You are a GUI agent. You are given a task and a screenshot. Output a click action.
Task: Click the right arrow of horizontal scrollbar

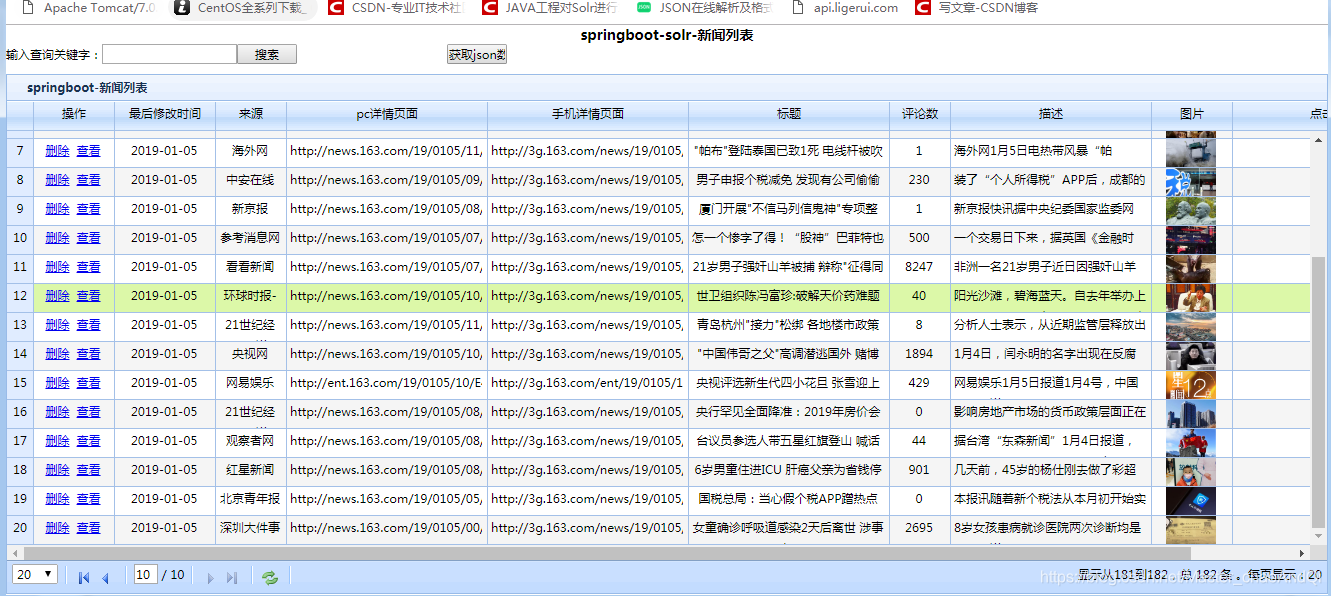tap(1303, 552)
